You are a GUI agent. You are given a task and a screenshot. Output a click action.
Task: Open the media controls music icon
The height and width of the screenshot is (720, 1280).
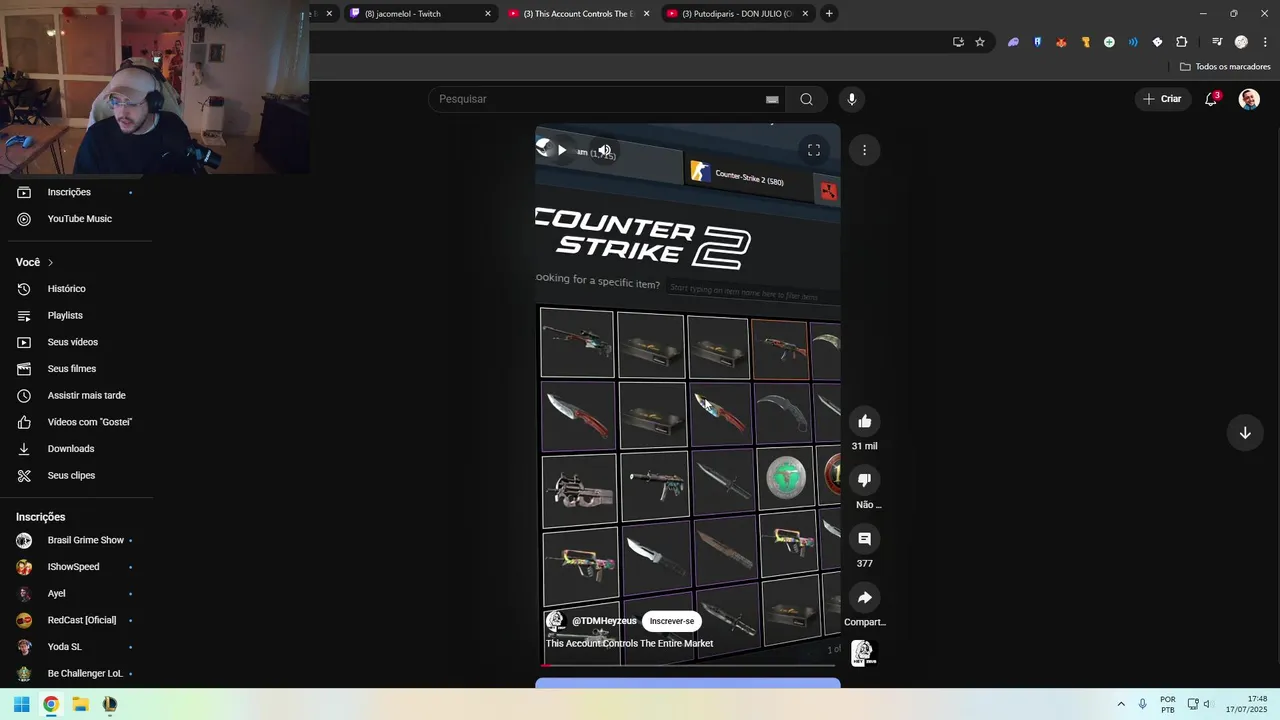(1217, 42)
